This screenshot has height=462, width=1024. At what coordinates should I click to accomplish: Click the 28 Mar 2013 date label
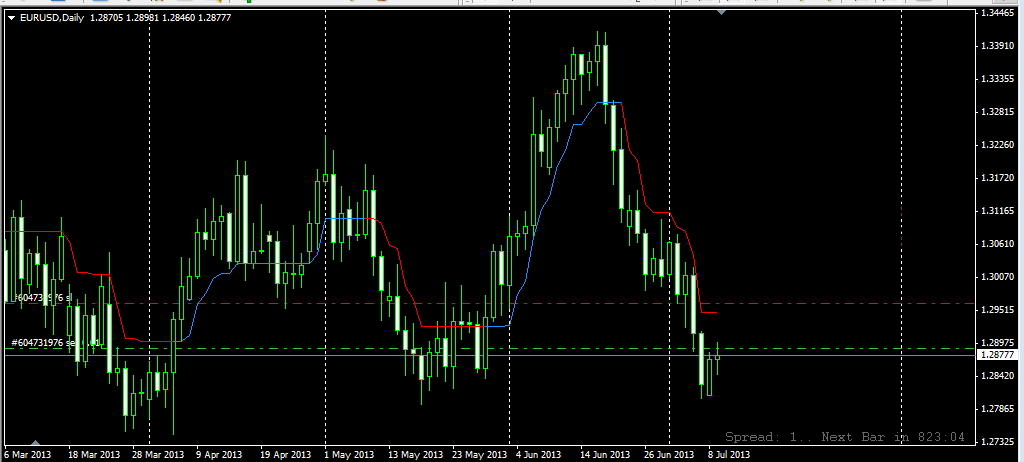click(x=158, y=454)
